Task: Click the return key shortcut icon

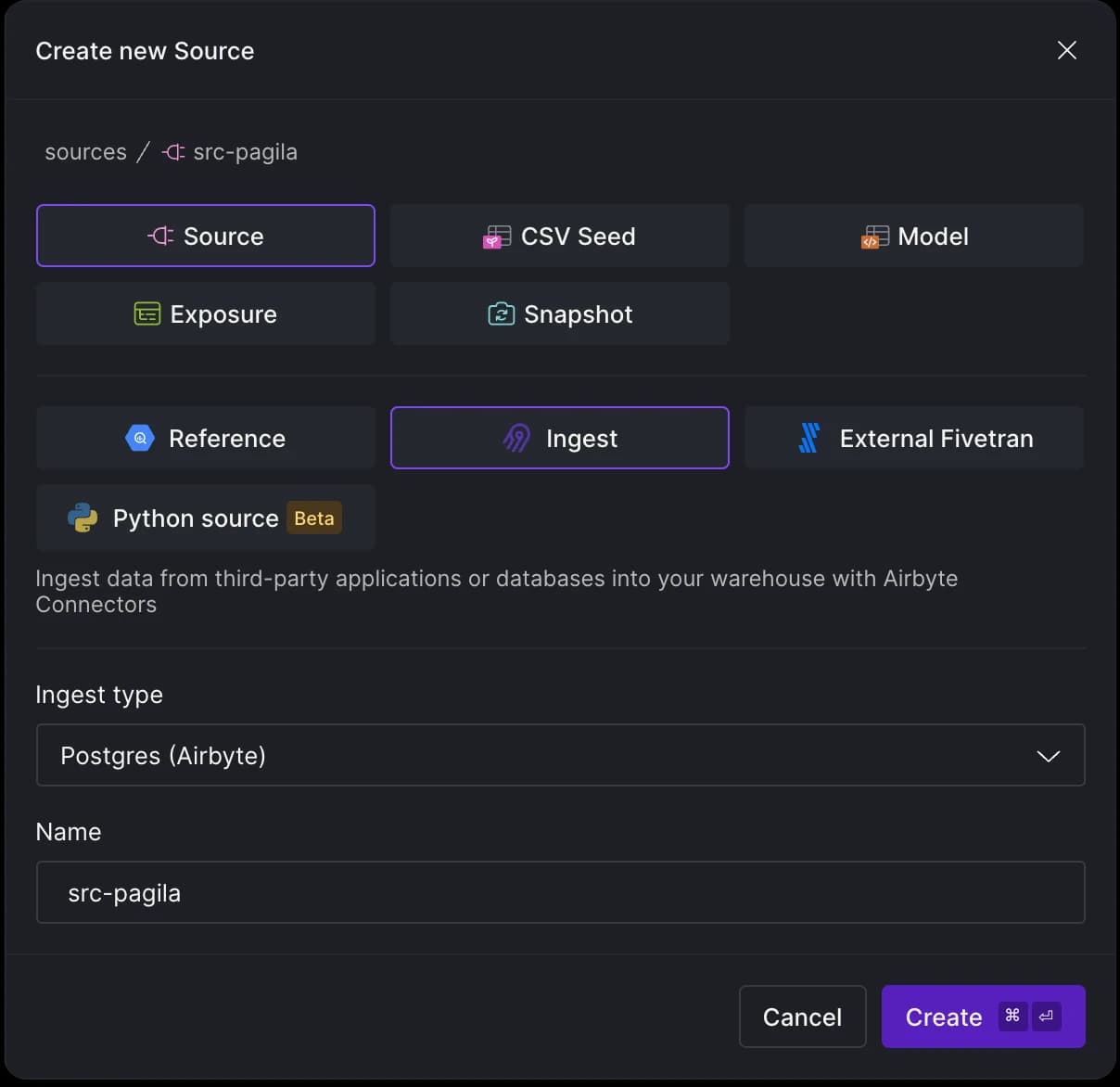Action: click(1046, 1016)
